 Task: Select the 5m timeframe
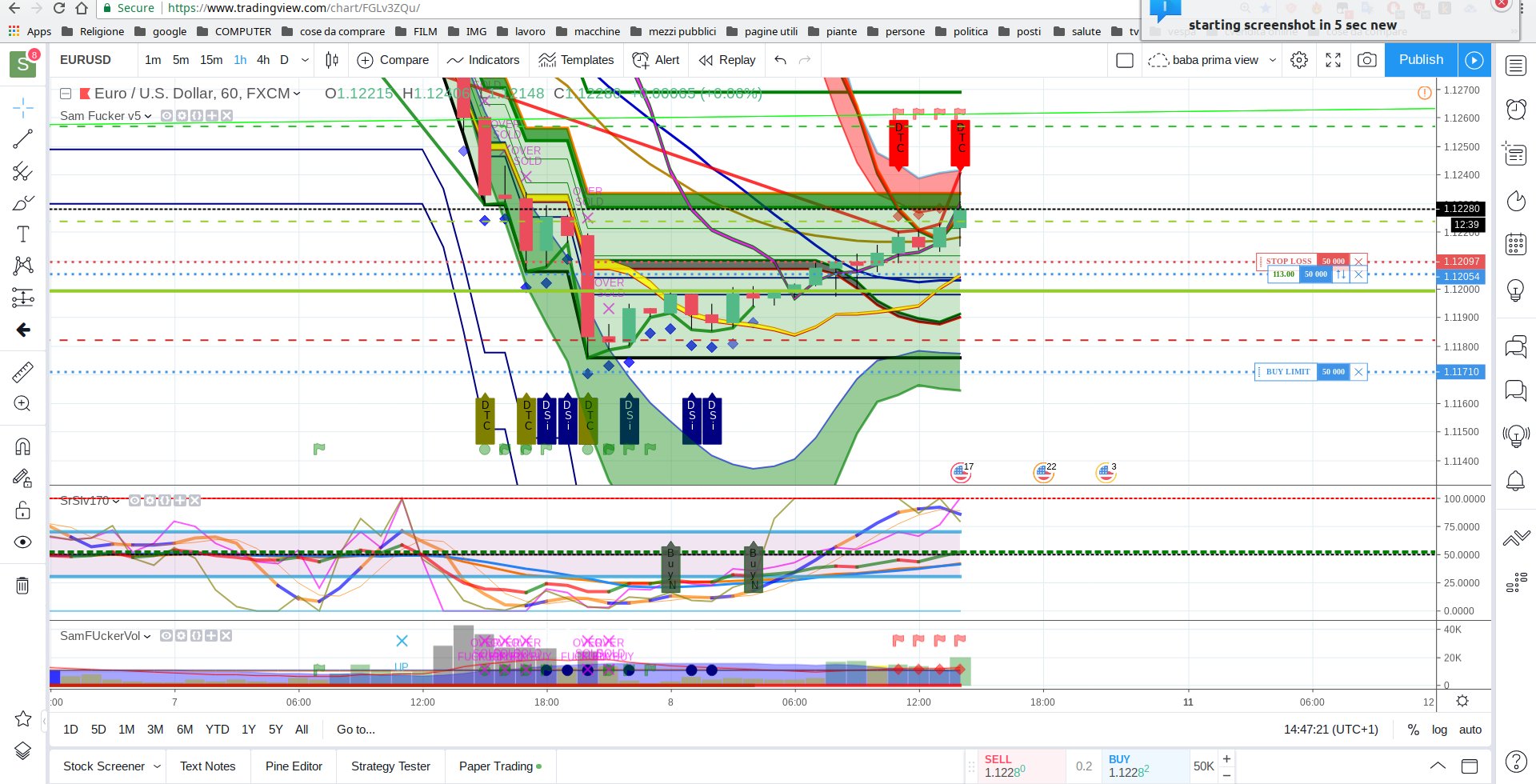click(181, 60)
